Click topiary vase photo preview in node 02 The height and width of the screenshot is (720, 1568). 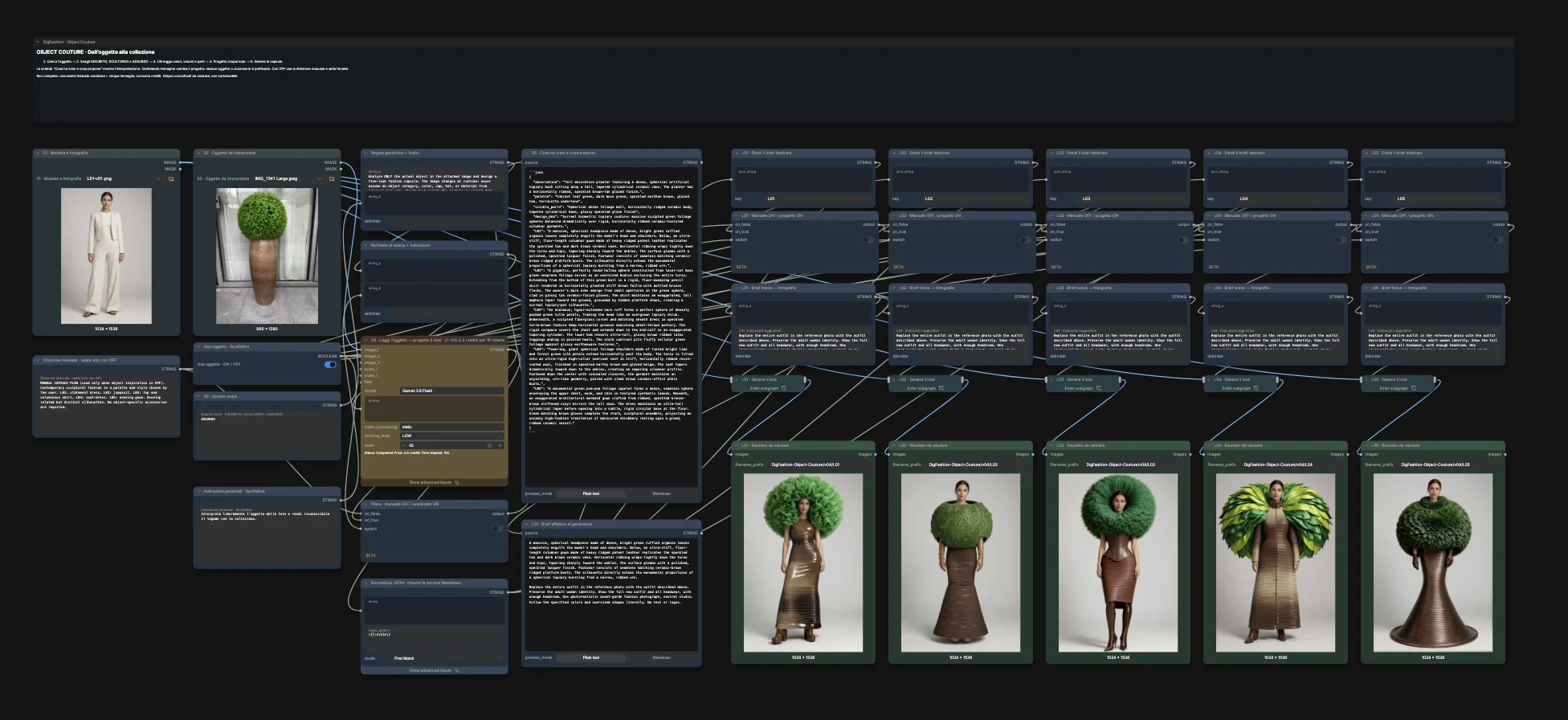click(267, 256)
